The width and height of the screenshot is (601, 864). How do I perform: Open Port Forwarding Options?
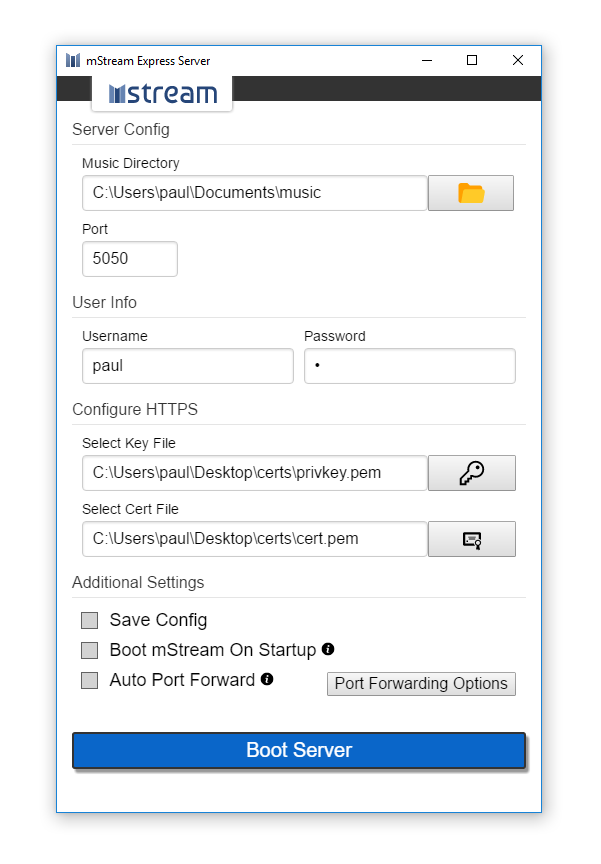coord(421,684)
